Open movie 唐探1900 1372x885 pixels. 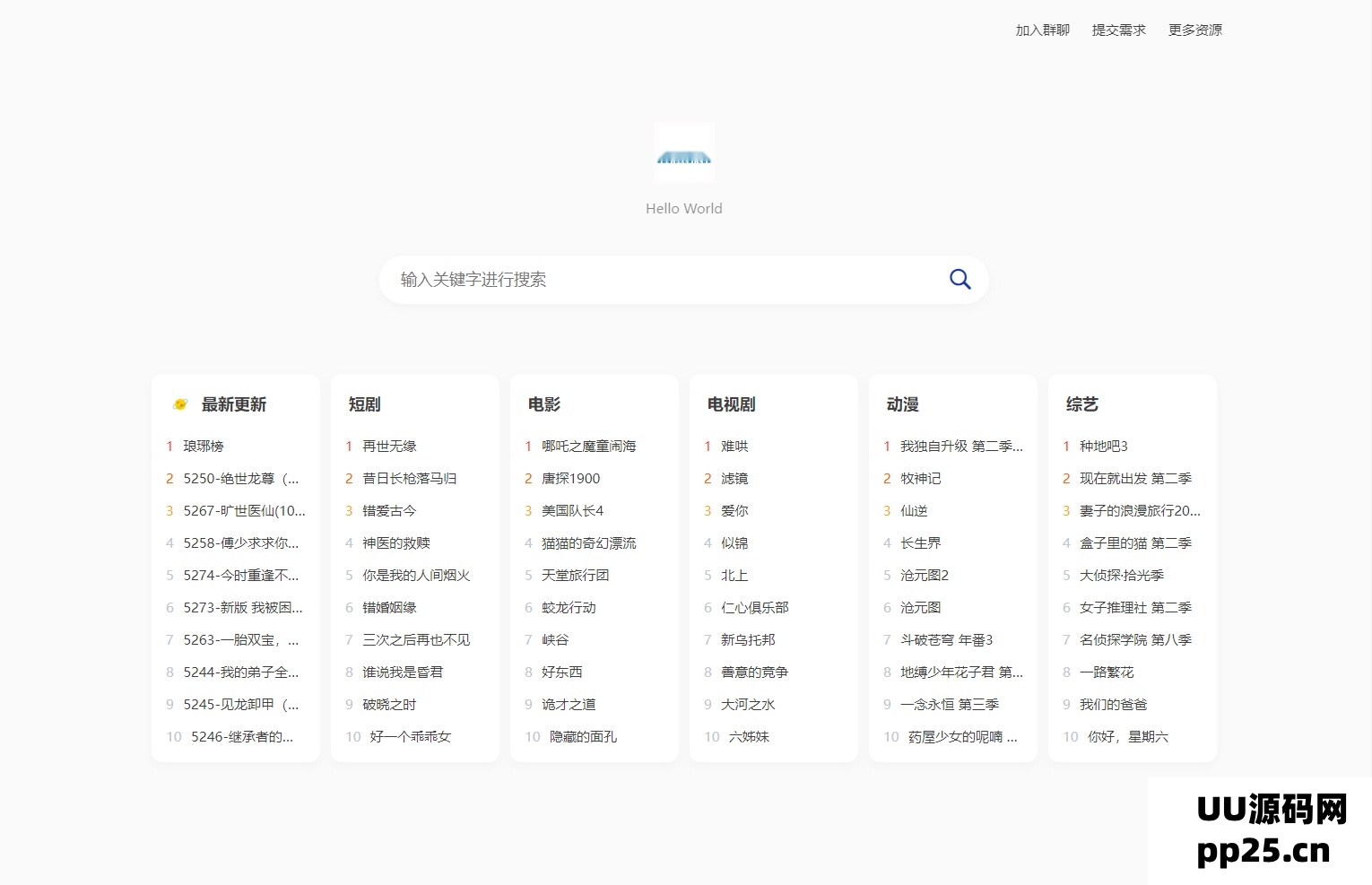pyautogui.click(x=570, y=479)
